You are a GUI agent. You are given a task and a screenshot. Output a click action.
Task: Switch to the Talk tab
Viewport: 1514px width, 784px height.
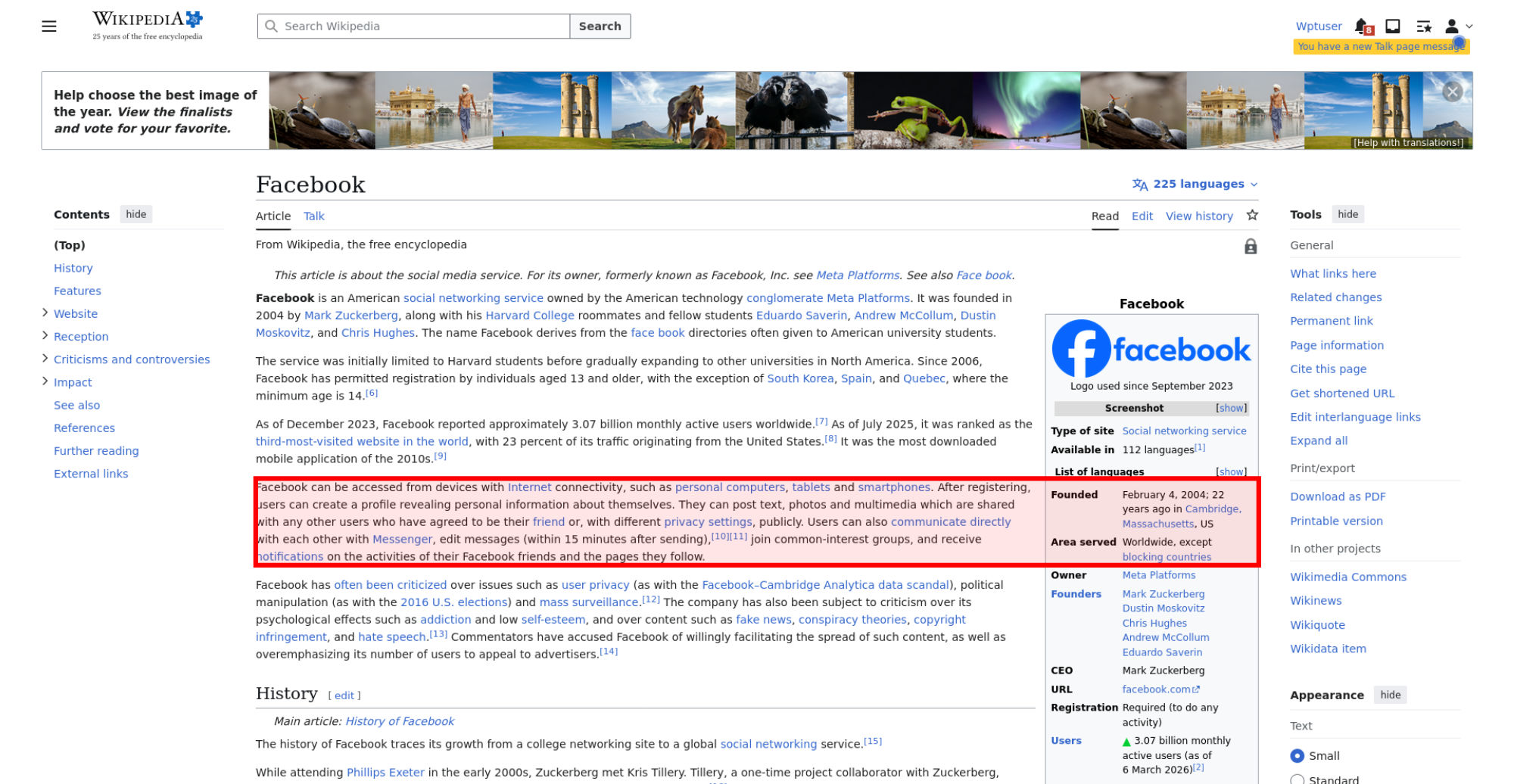coord(313,216)
